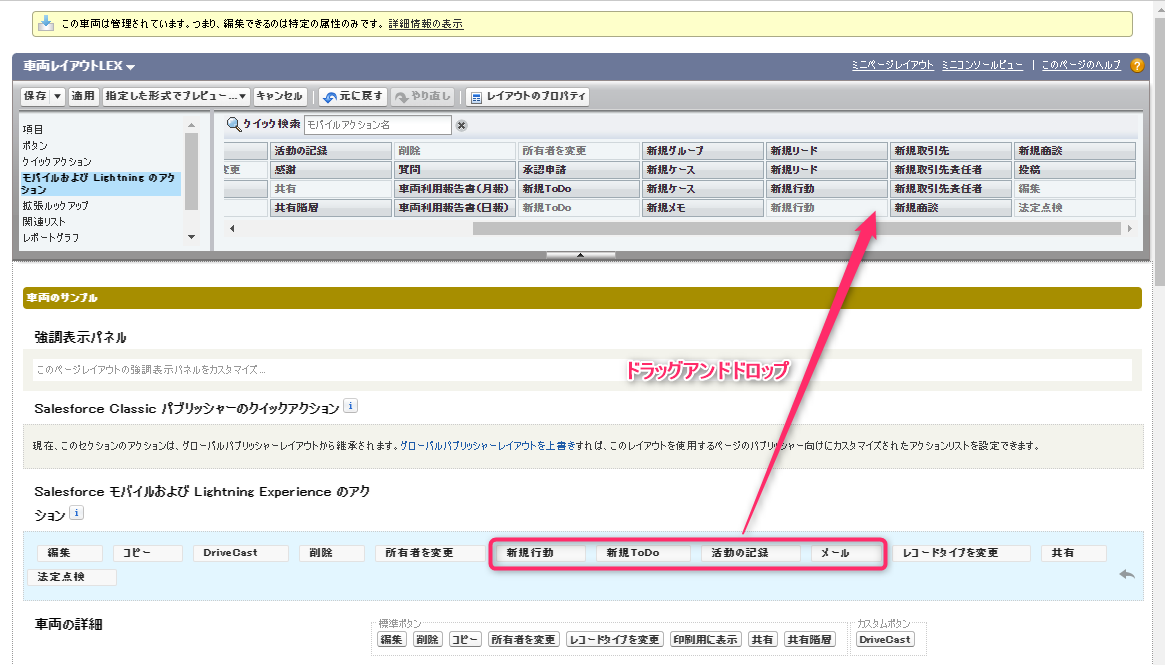Click the quick find magnifier icon
This screenshot has width=1165, height=665.
click(233, 124)
